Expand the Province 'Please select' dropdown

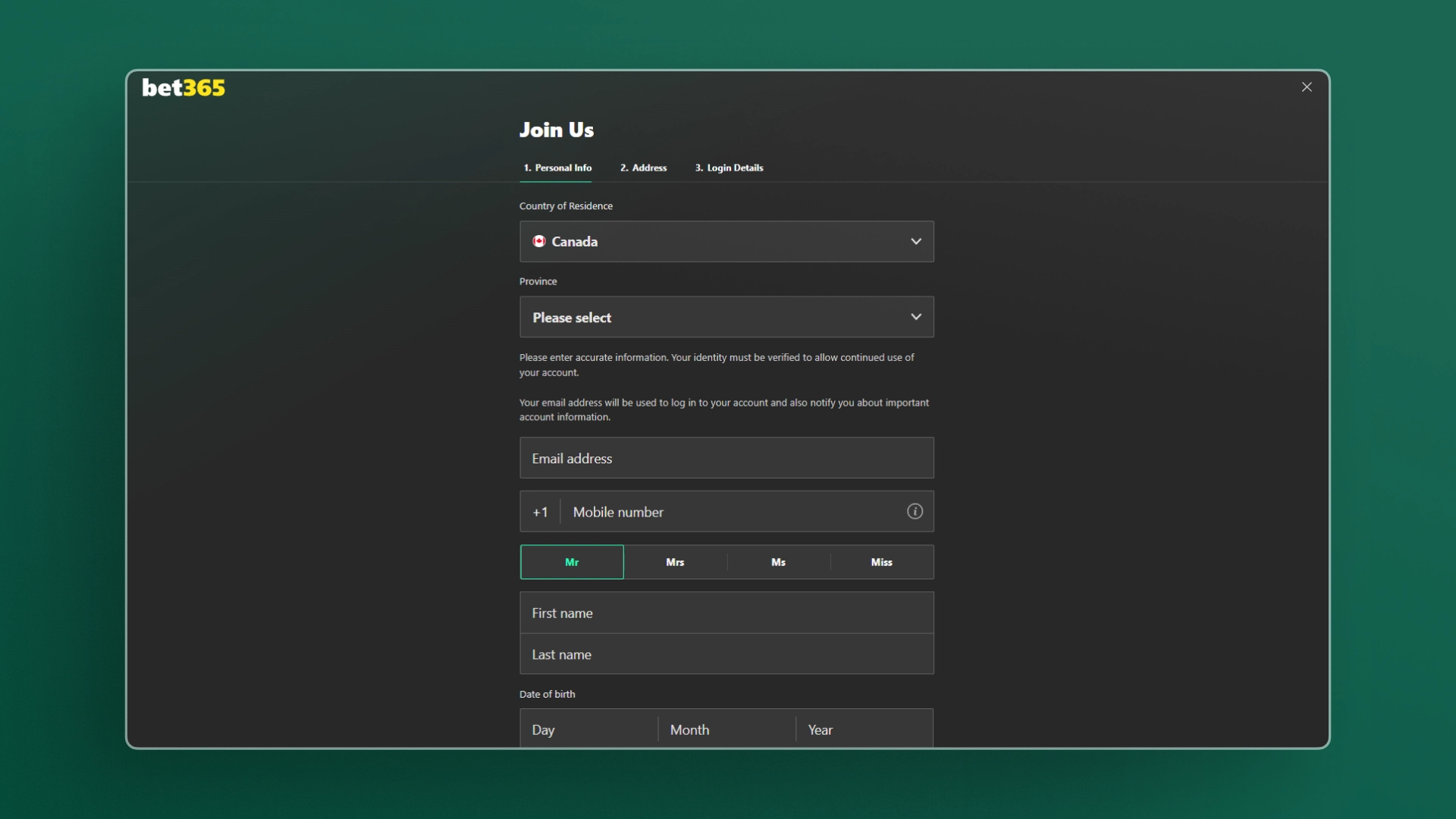(726, 317)
